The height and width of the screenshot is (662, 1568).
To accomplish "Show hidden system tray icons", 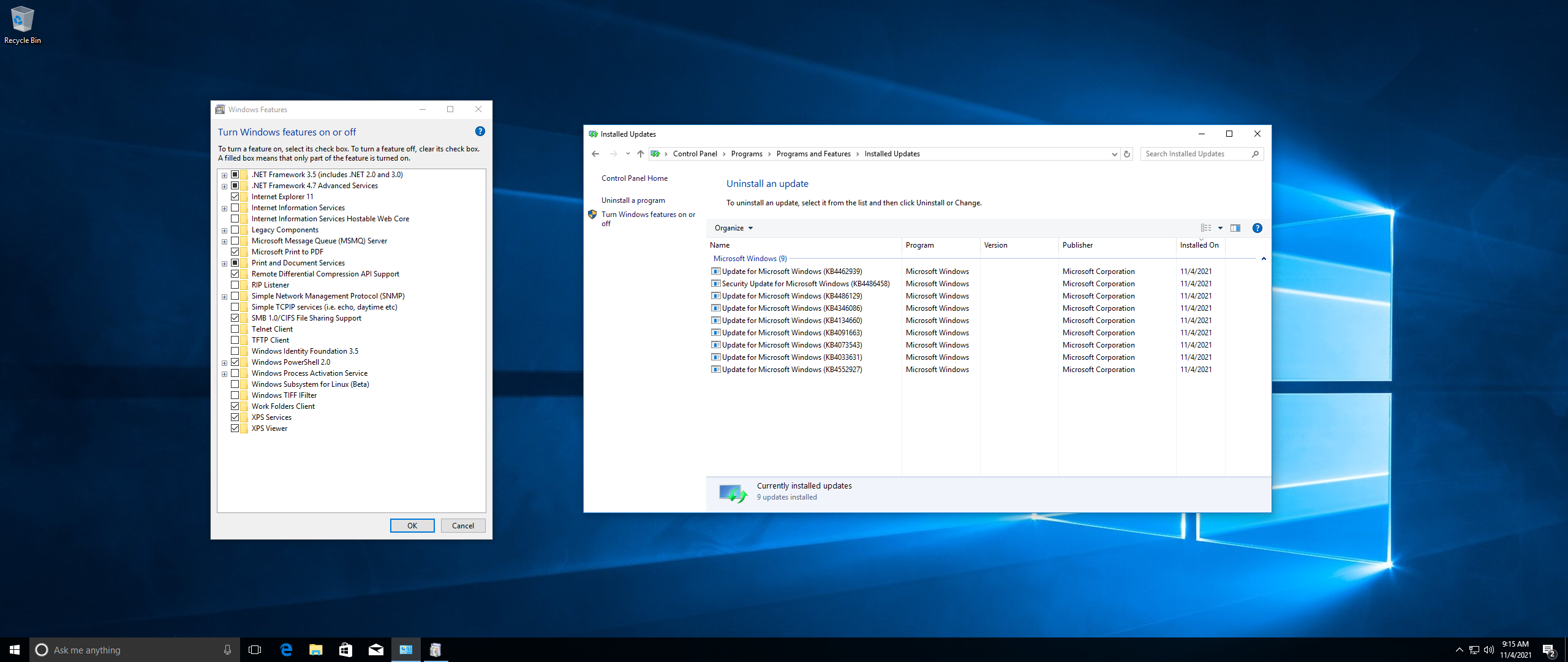I will 1459,650.
